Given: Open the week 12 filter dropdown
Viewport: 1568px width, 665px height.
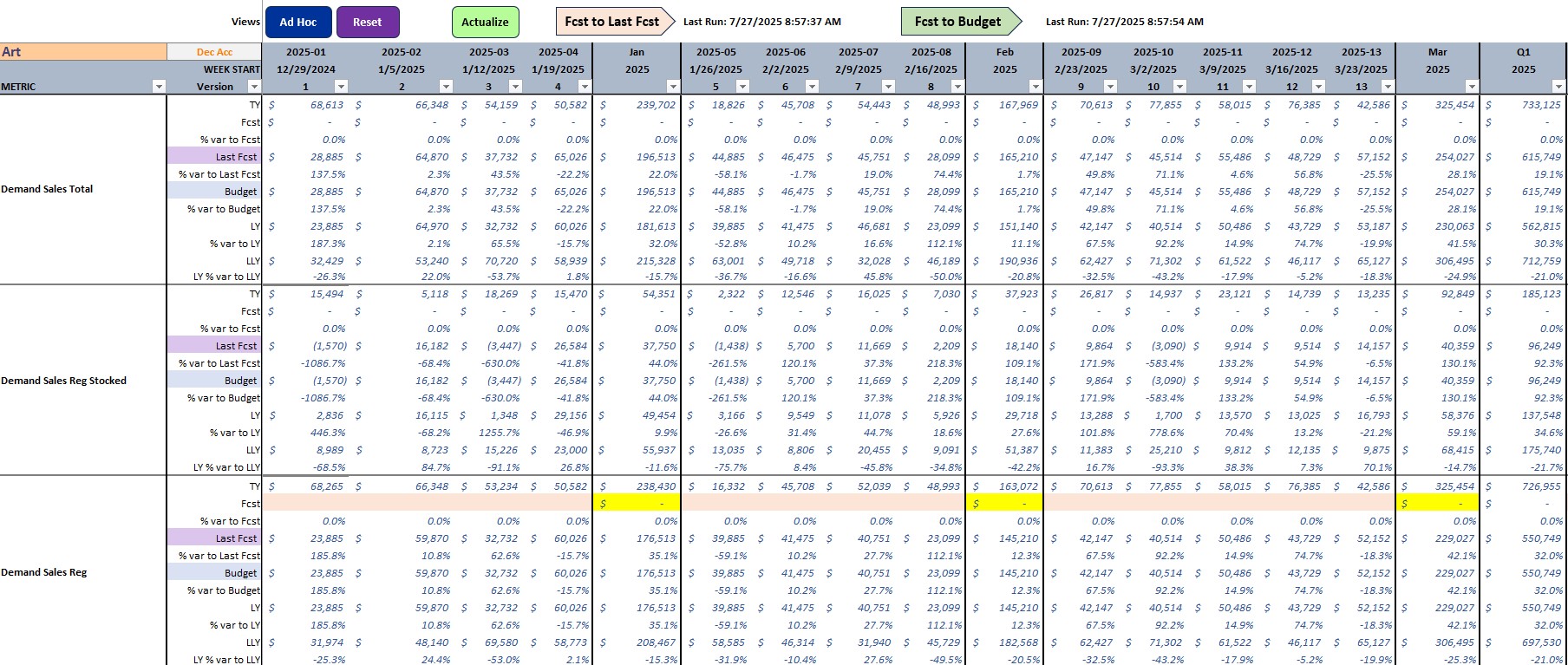Looking at the screenshot, I should tap(1318, 87).
